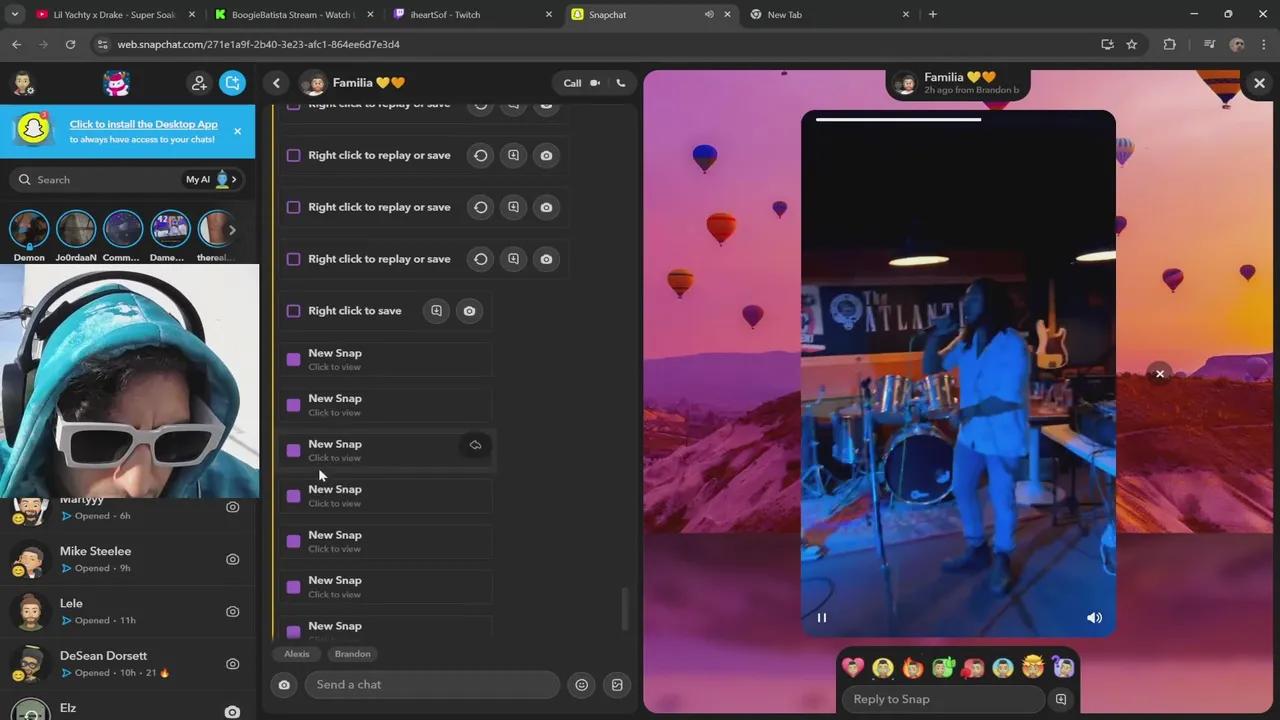View Demon's story thumbnail
Viewport: 1280px width, 720px height.
coord(29,229)
